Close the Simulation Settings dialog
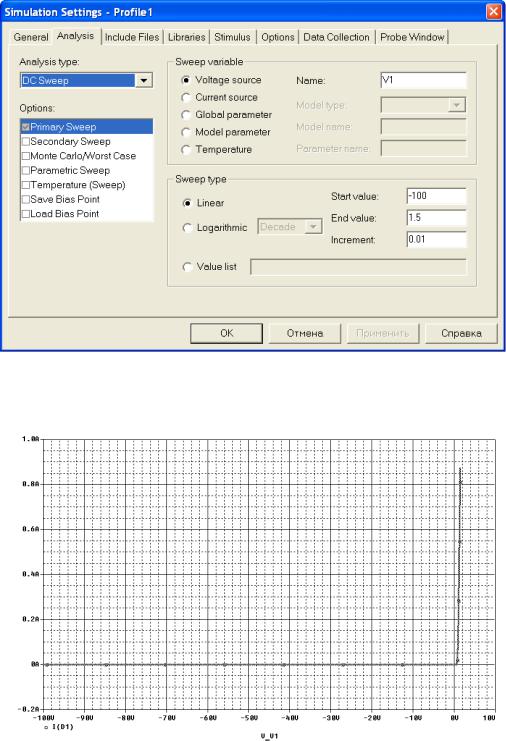506x741 pixels. coord(493,11)
